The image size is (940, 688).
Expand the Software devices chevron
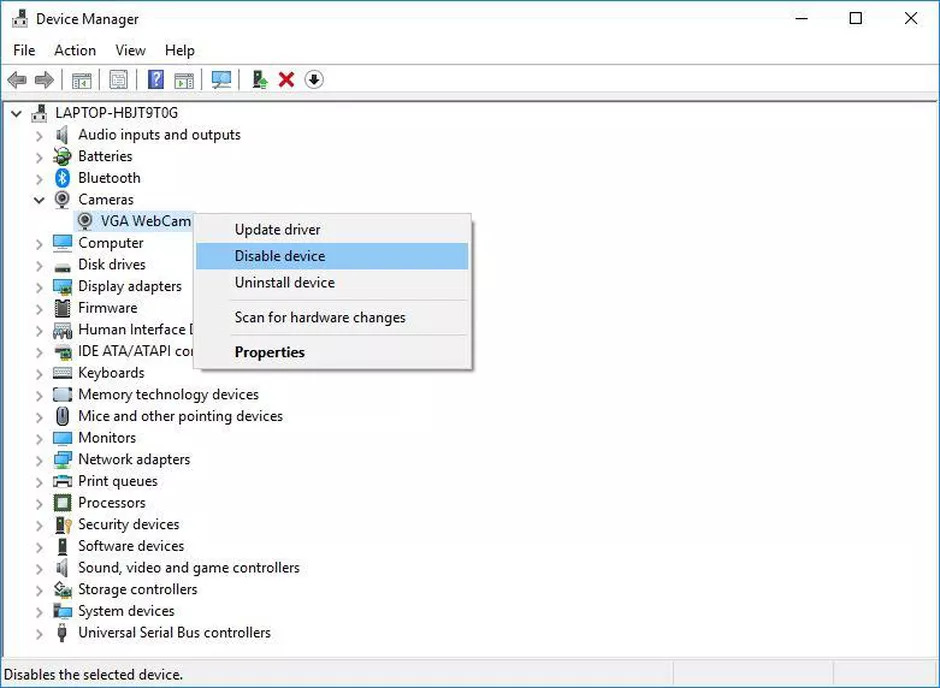tap(39, 547)
